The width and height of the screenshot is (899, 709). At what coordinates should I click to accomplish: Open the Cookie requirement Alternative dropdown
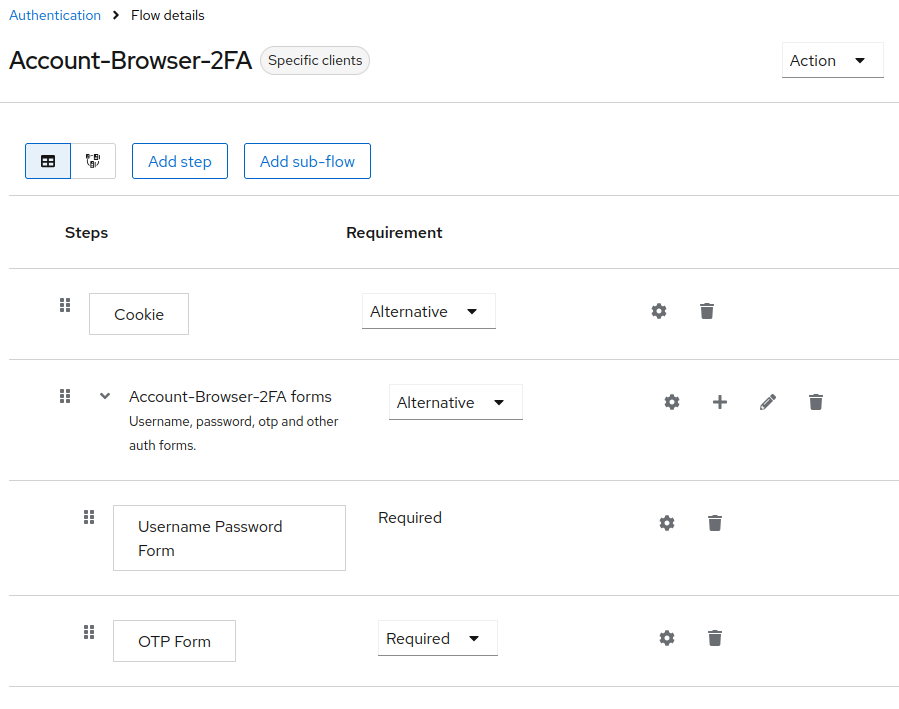point(429,311)
